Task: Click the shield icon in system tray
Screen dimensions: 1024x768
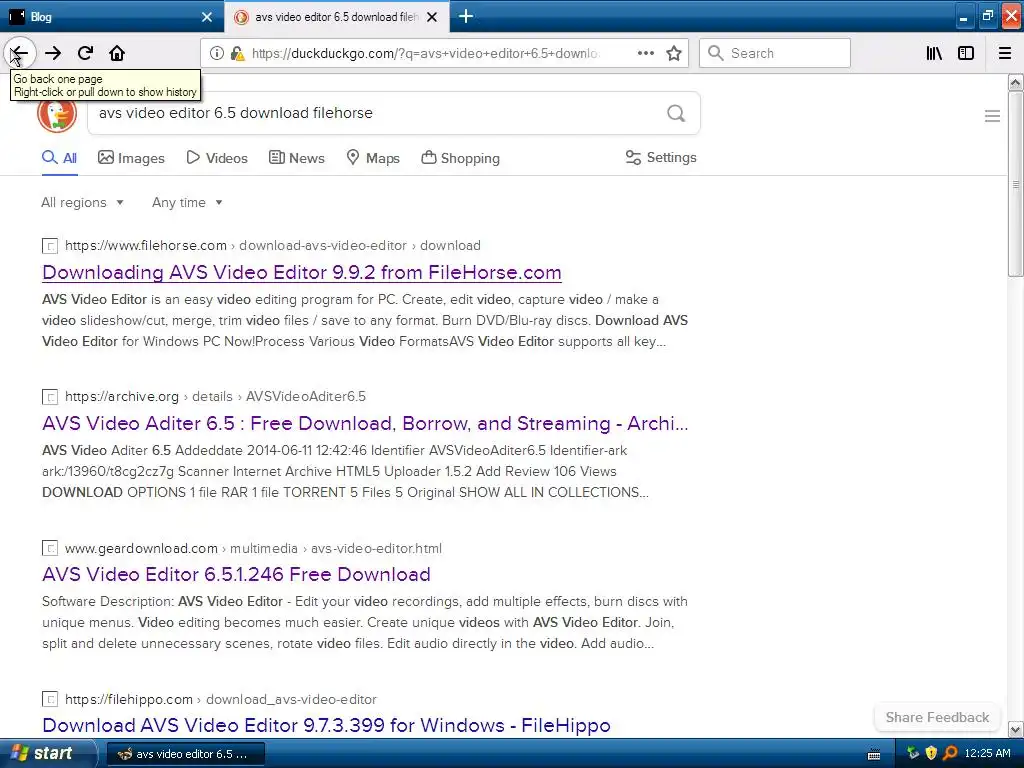Action: 931,753
